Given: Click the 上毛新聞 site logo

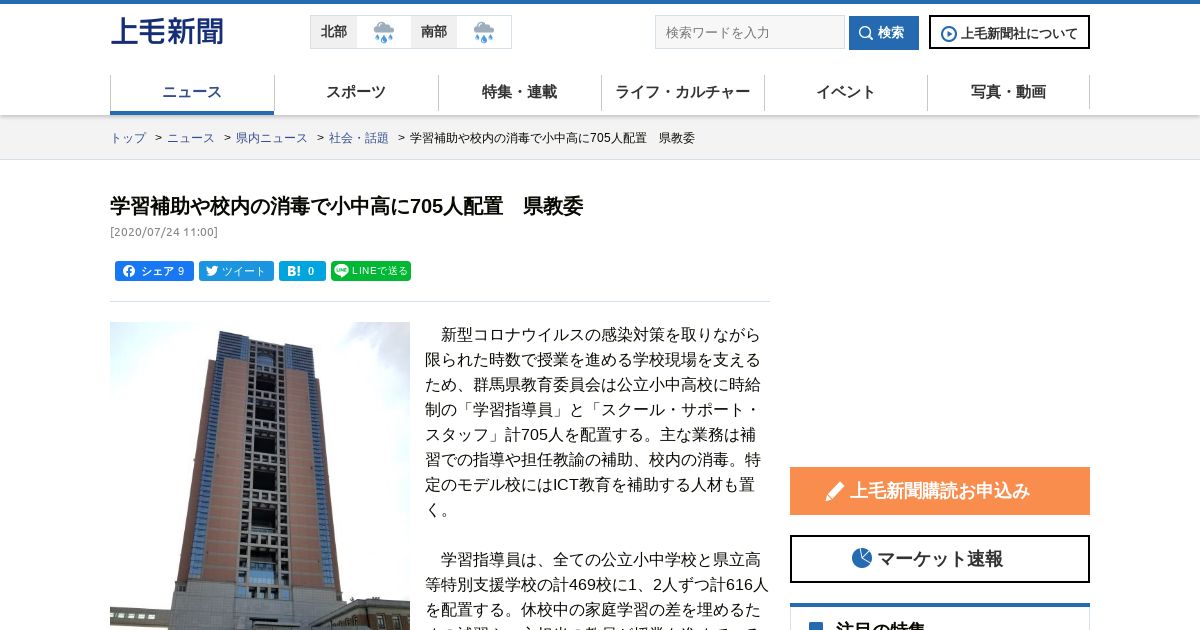Looking at the screenshot, I should 167,32.
